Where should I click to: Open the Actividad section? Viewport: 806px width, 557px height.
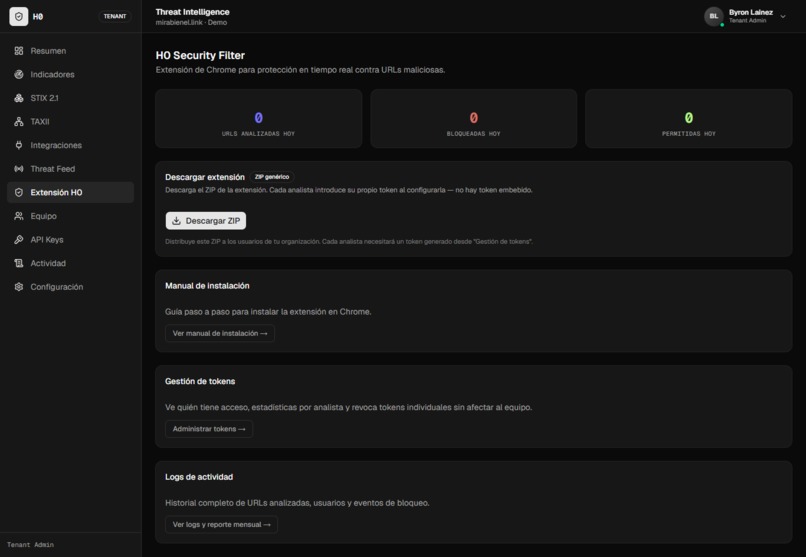[x=70, y=264]
